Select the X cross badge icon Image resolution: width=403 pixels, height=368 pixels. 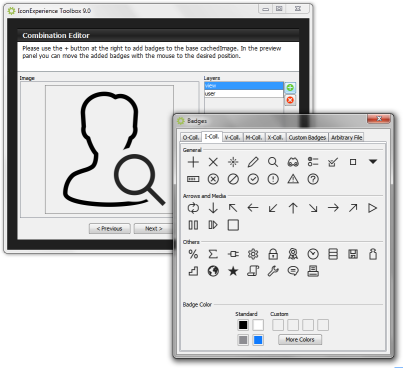point(213,162)
